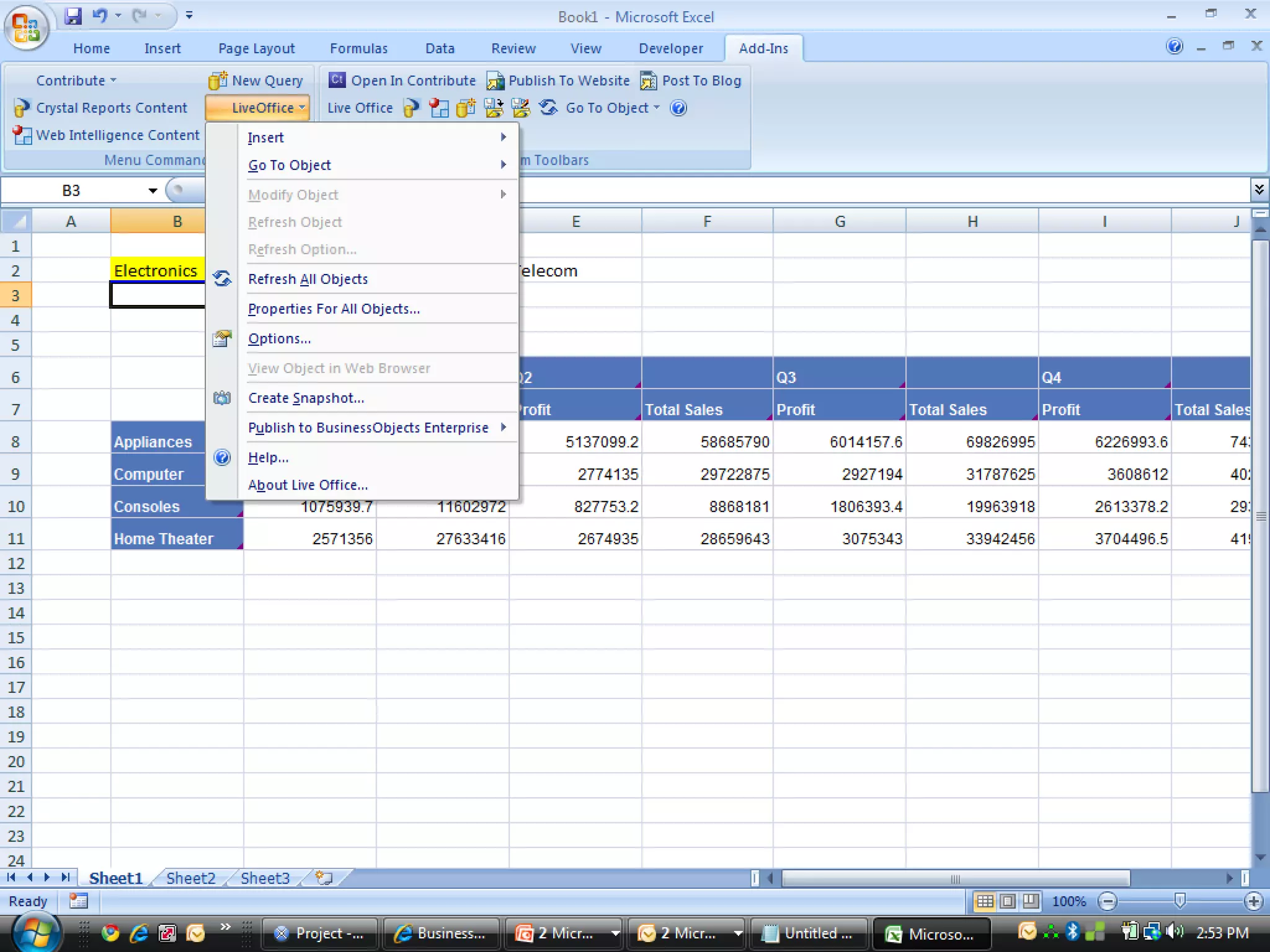Open the View ribbon tab
The image size is (1270, 952).
click(585, 48)
